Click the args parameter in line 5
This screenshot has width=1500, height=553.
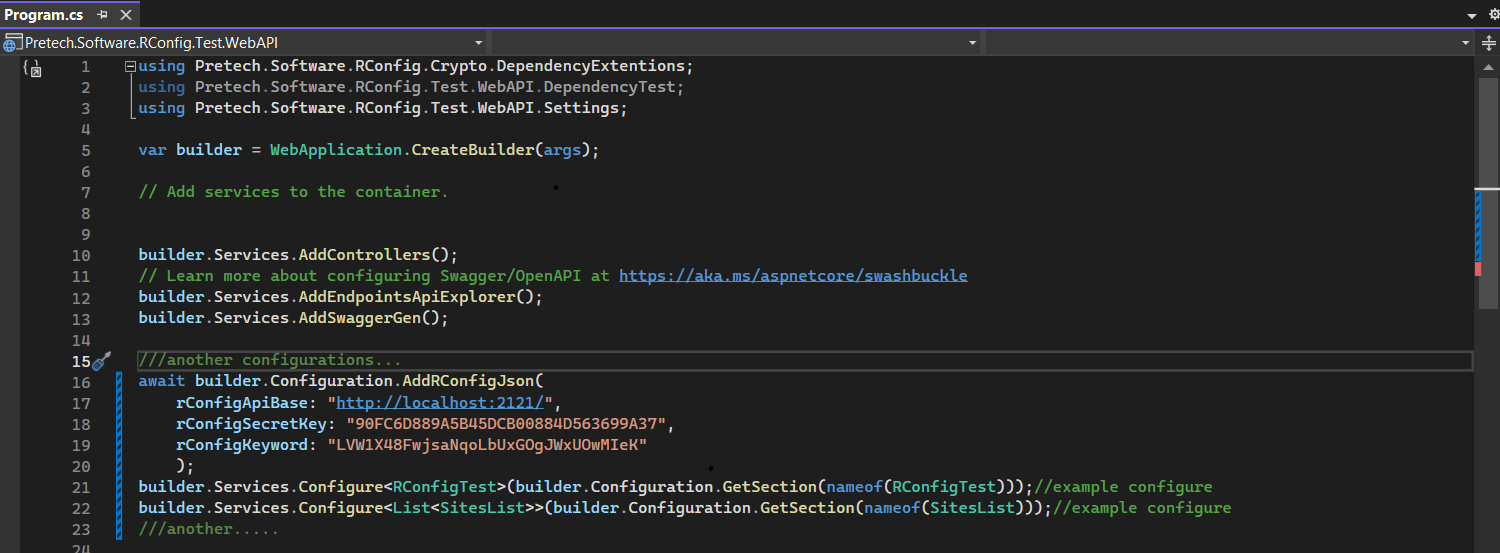(x=563, y=150)
